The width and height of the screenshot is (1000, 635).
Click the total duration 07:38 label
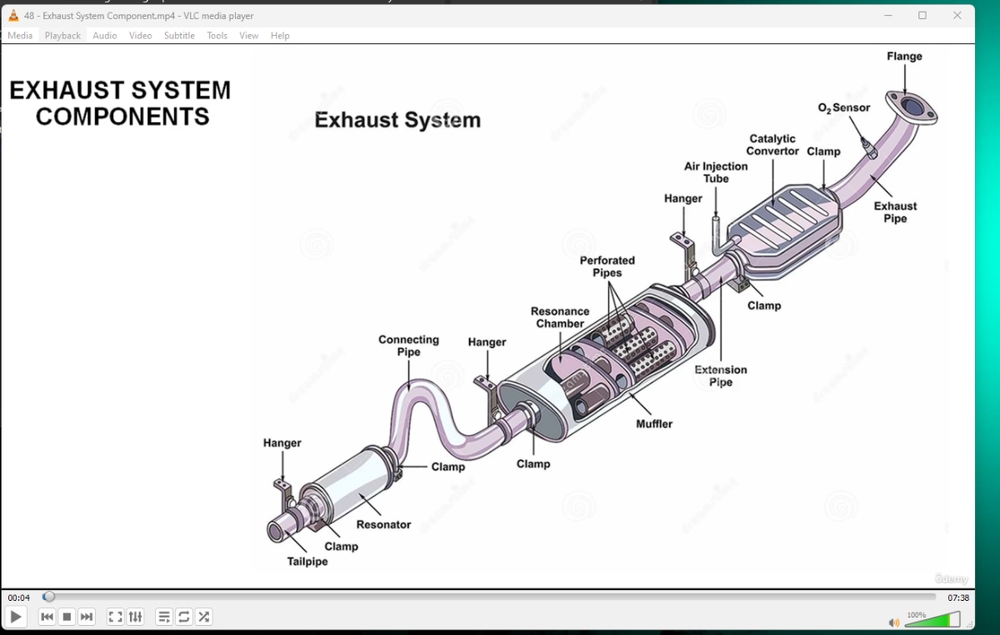(958, 598)
